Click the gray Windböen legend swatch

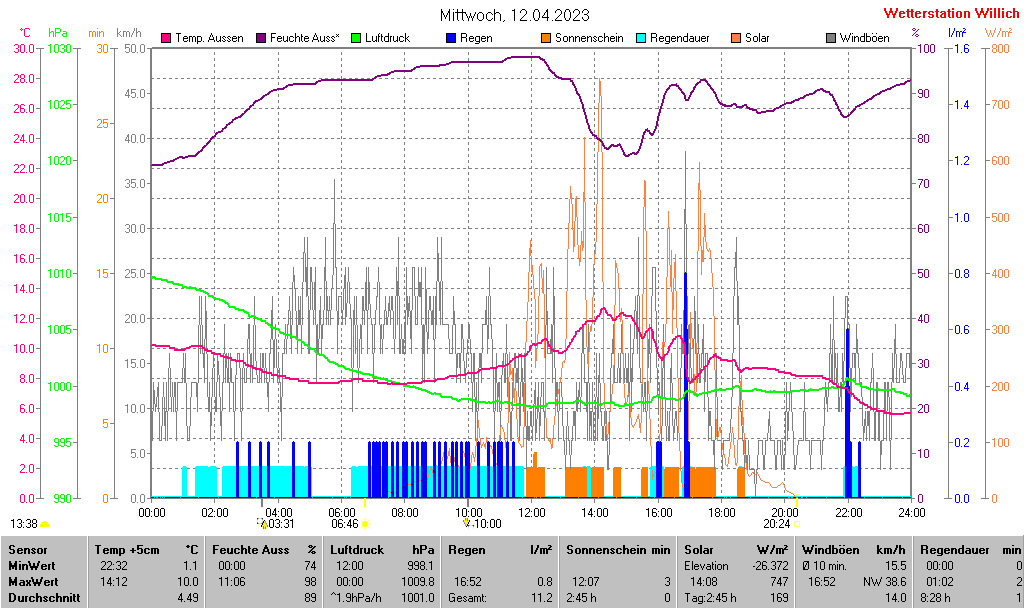(x=831, y=38)
